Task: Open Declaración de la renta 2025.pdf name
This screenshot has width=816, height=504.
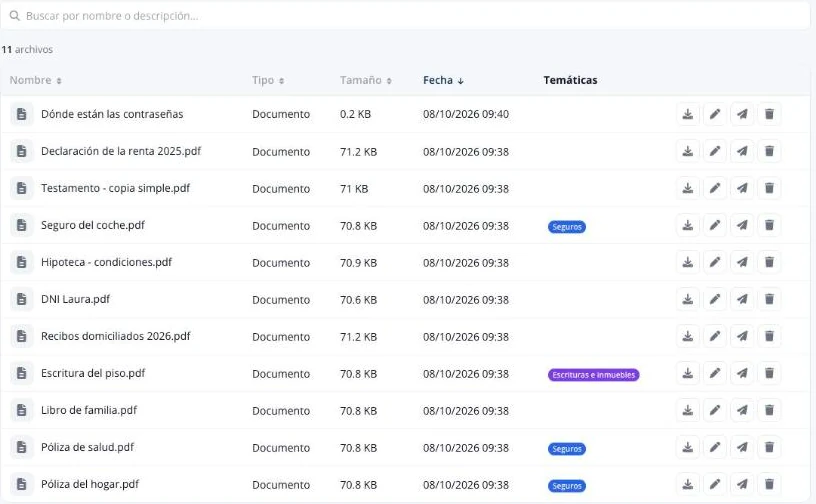Action: [x=121, y=151]
